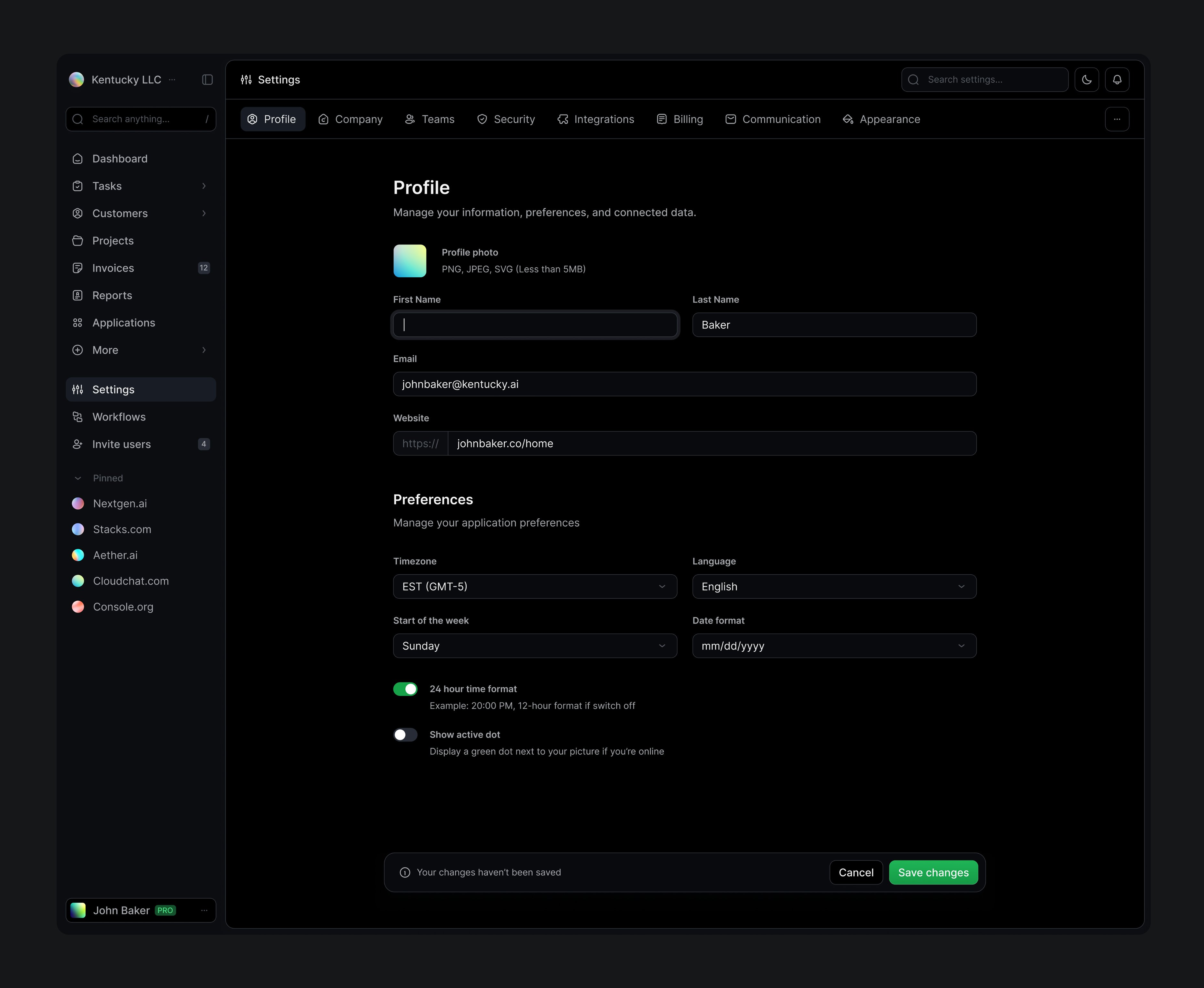Click the Integrations puzzle tab icon

coord(562,119)
